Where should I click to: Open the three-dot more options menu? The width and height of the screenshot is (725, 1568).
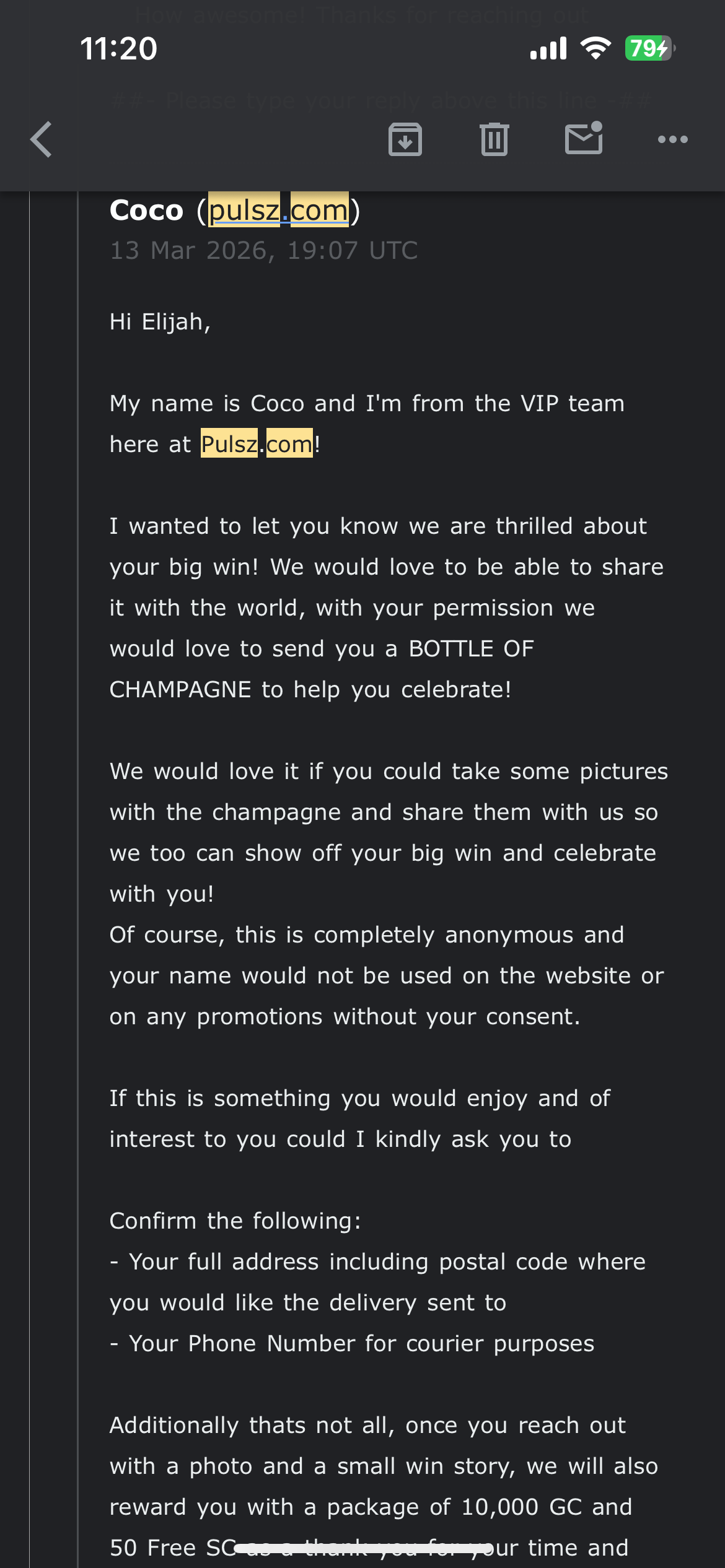[x=672, y=139]
